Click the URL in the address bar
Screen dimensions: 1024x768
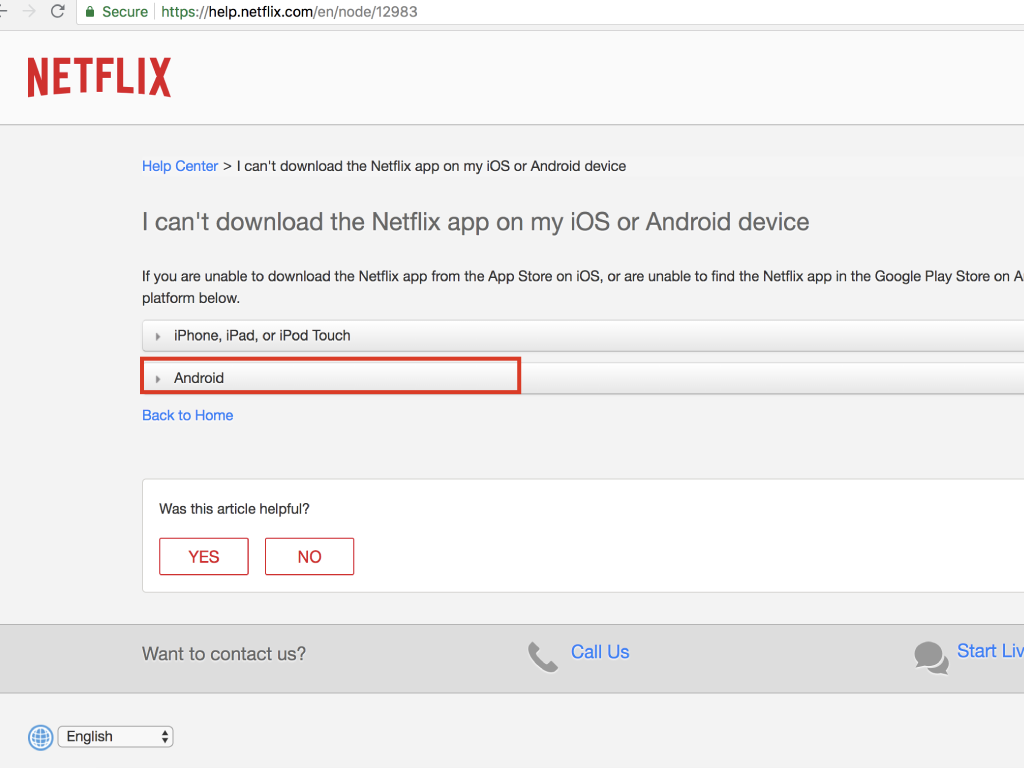tap(289, 12)
